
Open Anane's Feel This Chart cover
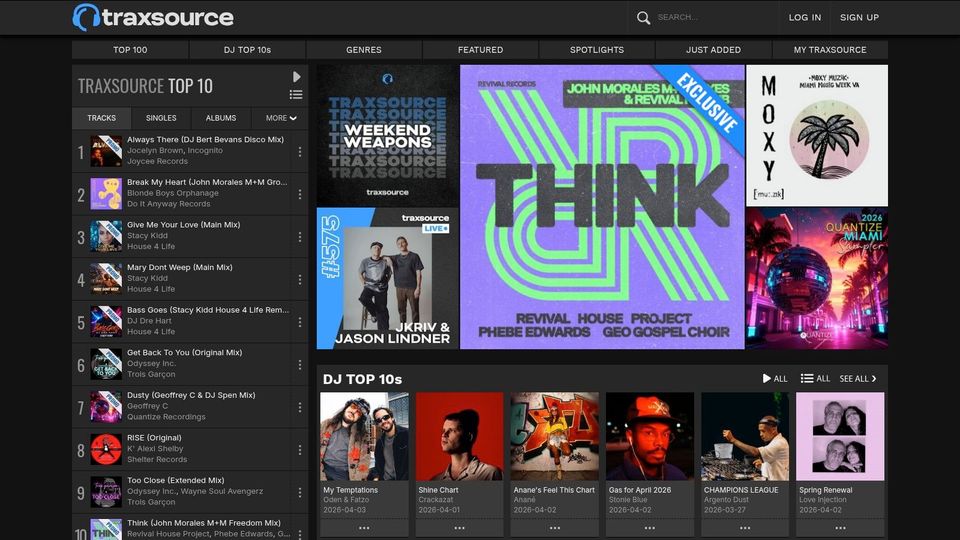point(555,437)
